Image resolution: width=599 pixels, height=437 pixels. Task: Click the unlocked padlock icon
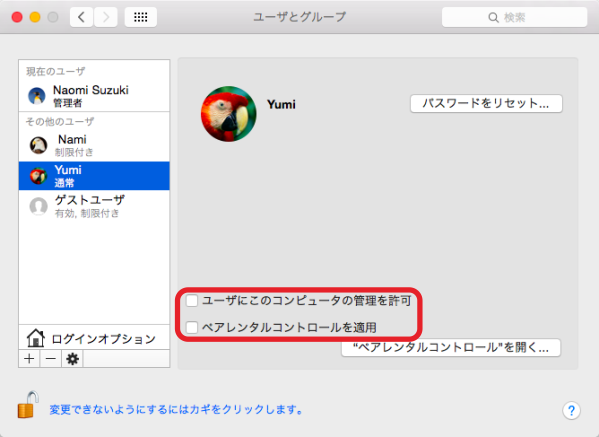click(x=28, y=405)
